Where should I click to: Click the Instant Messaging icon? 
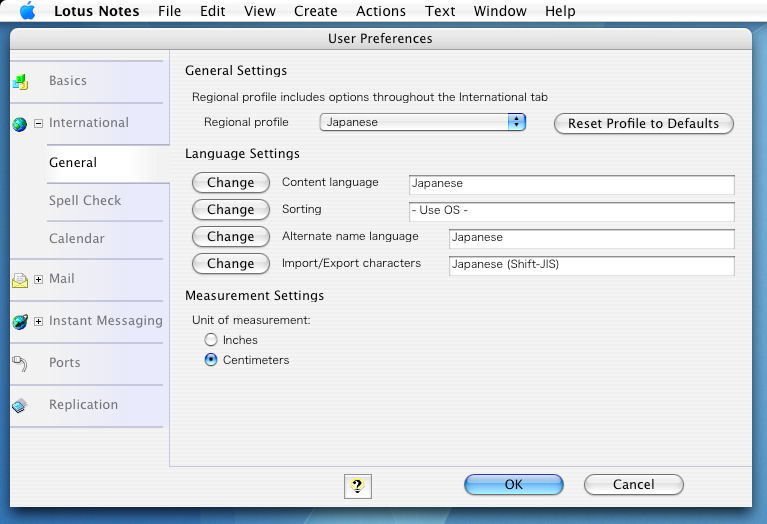coord(20,321)
